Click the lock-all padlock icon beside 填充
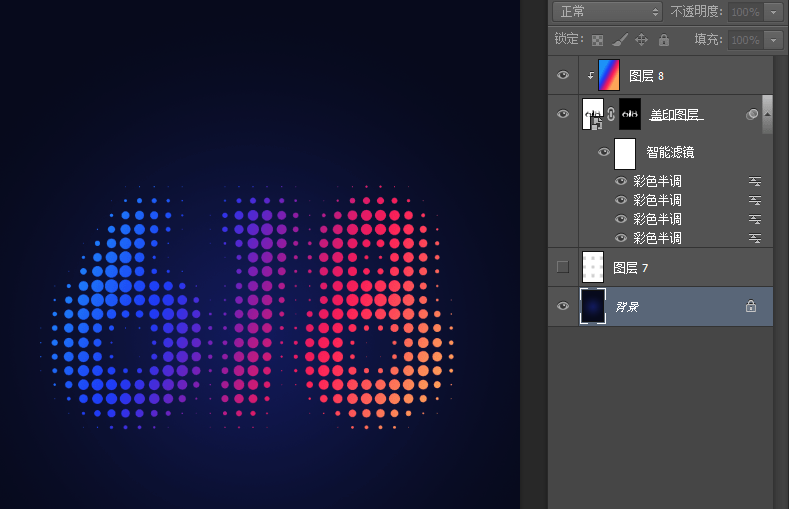The image size is (789, 509). tap(664, 40)
